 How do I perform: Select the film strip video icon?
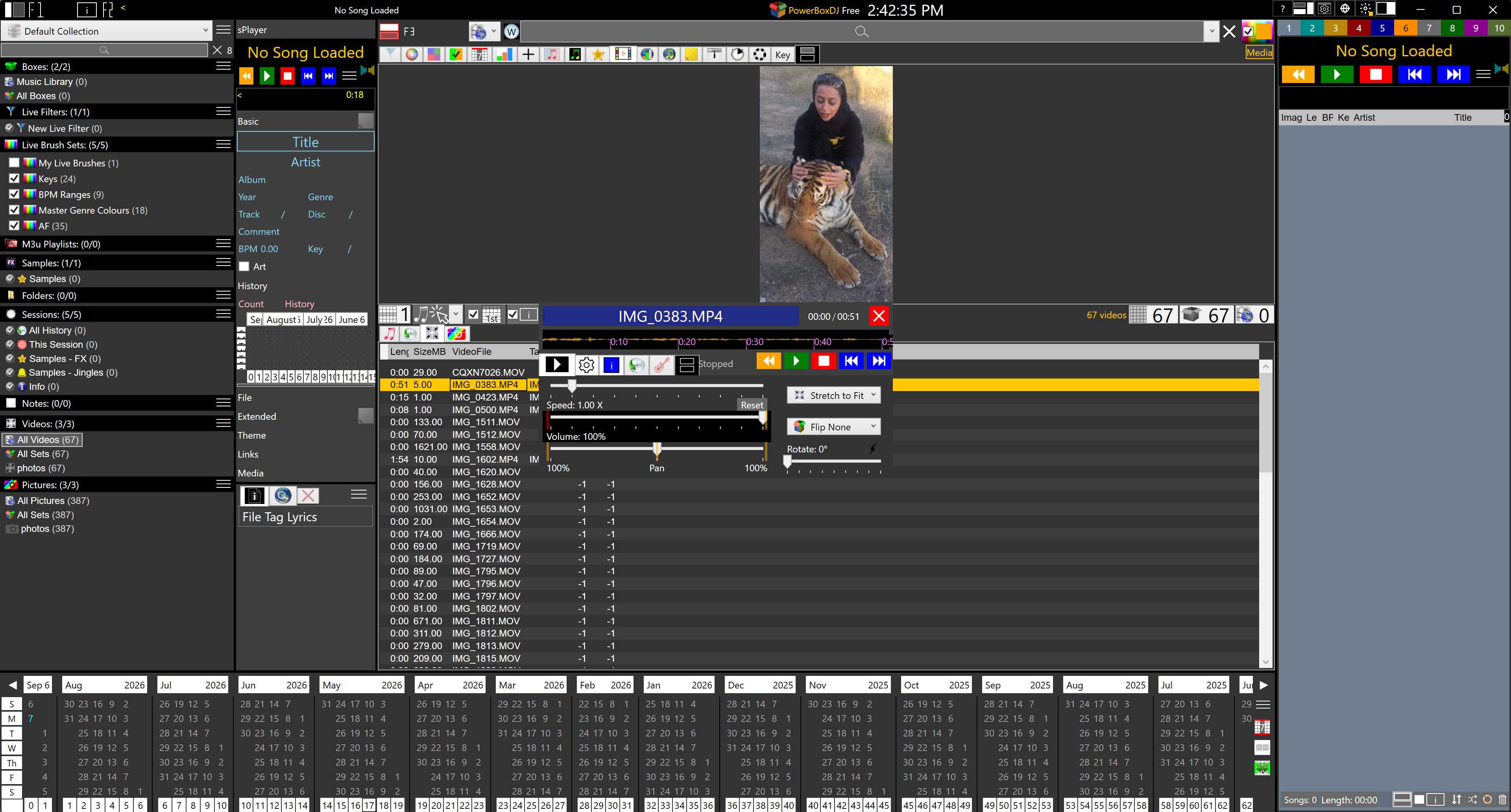(x=623, y=55)
